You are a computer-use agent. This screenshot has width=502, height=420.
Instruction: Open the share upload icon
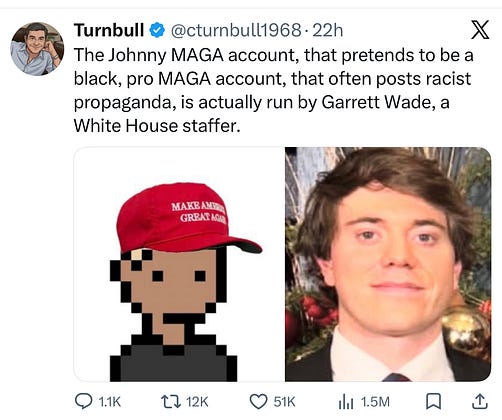coord(479,401)
